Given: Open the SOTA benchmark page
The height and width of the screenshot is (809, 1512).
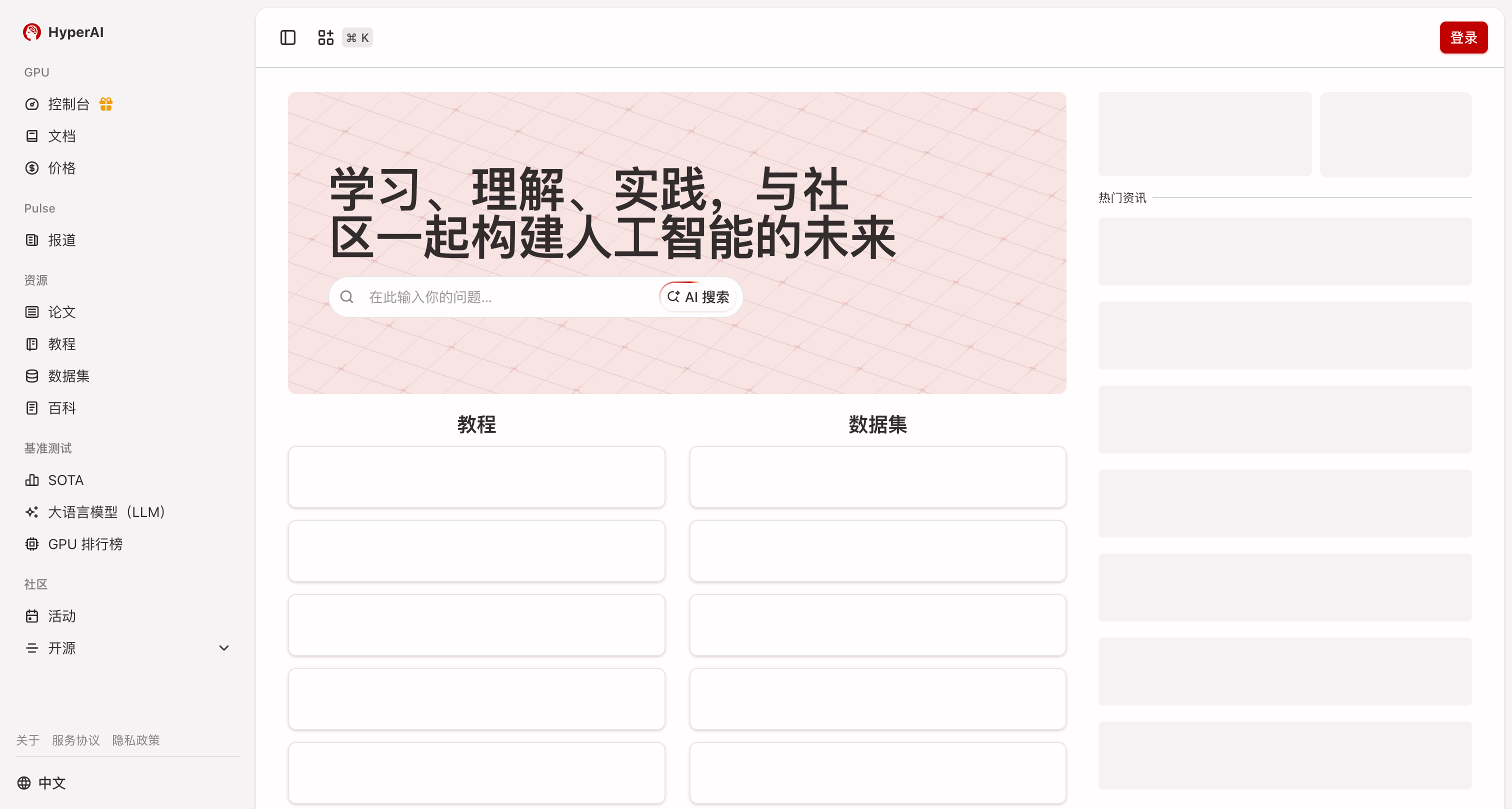Looking at the screenshot, I should (65, 480).
